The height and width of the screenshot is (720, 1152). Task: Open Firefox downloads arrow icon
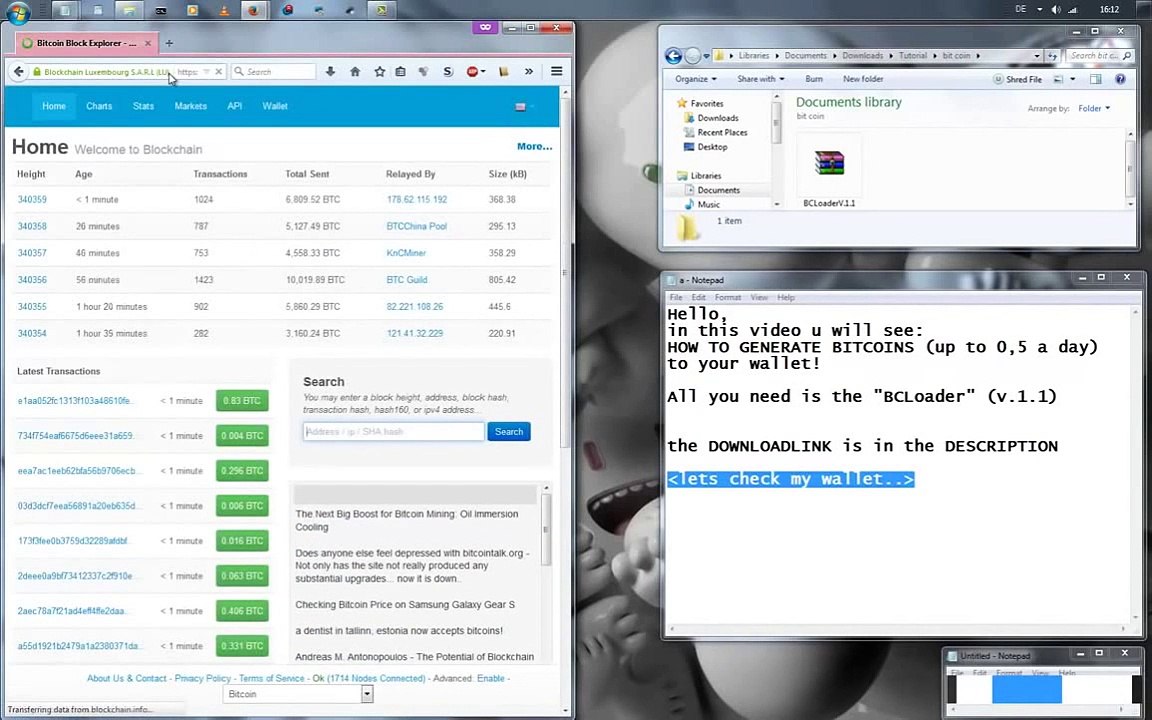(x=330, y=71)
